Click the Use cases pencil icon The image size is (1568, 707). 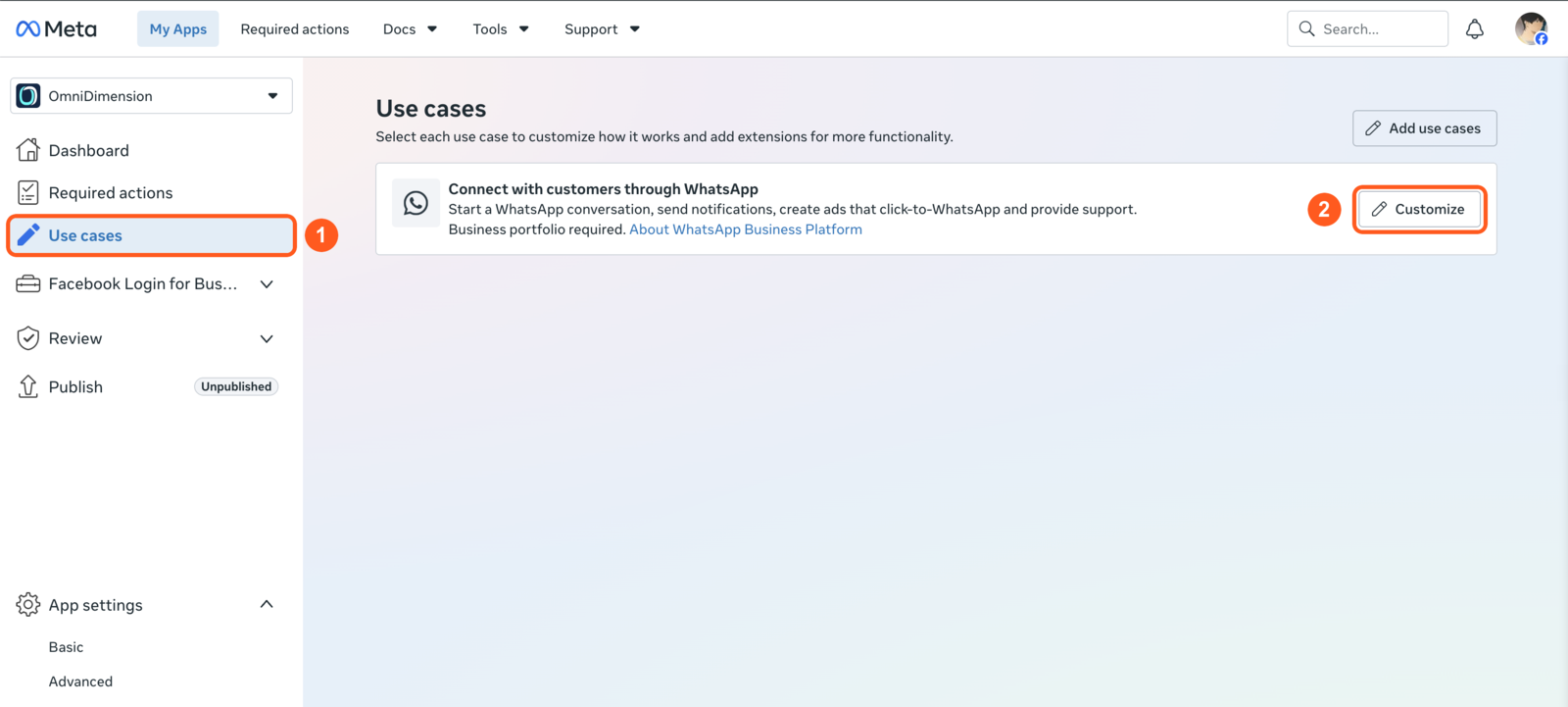[x=28, y=235]
